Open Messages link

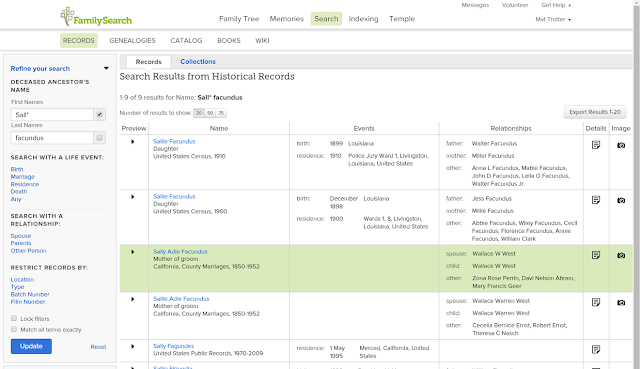coord(475,5)
